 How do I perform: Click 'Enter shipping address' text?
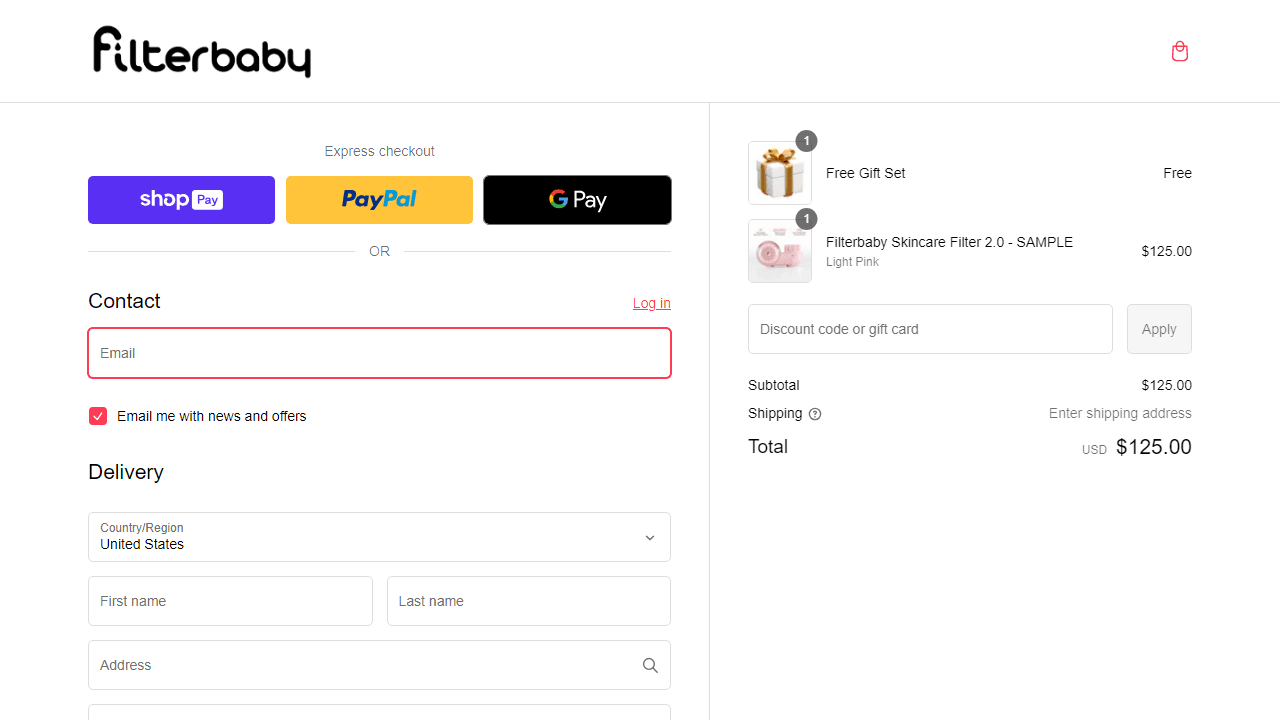click(x=1120, y=413)
